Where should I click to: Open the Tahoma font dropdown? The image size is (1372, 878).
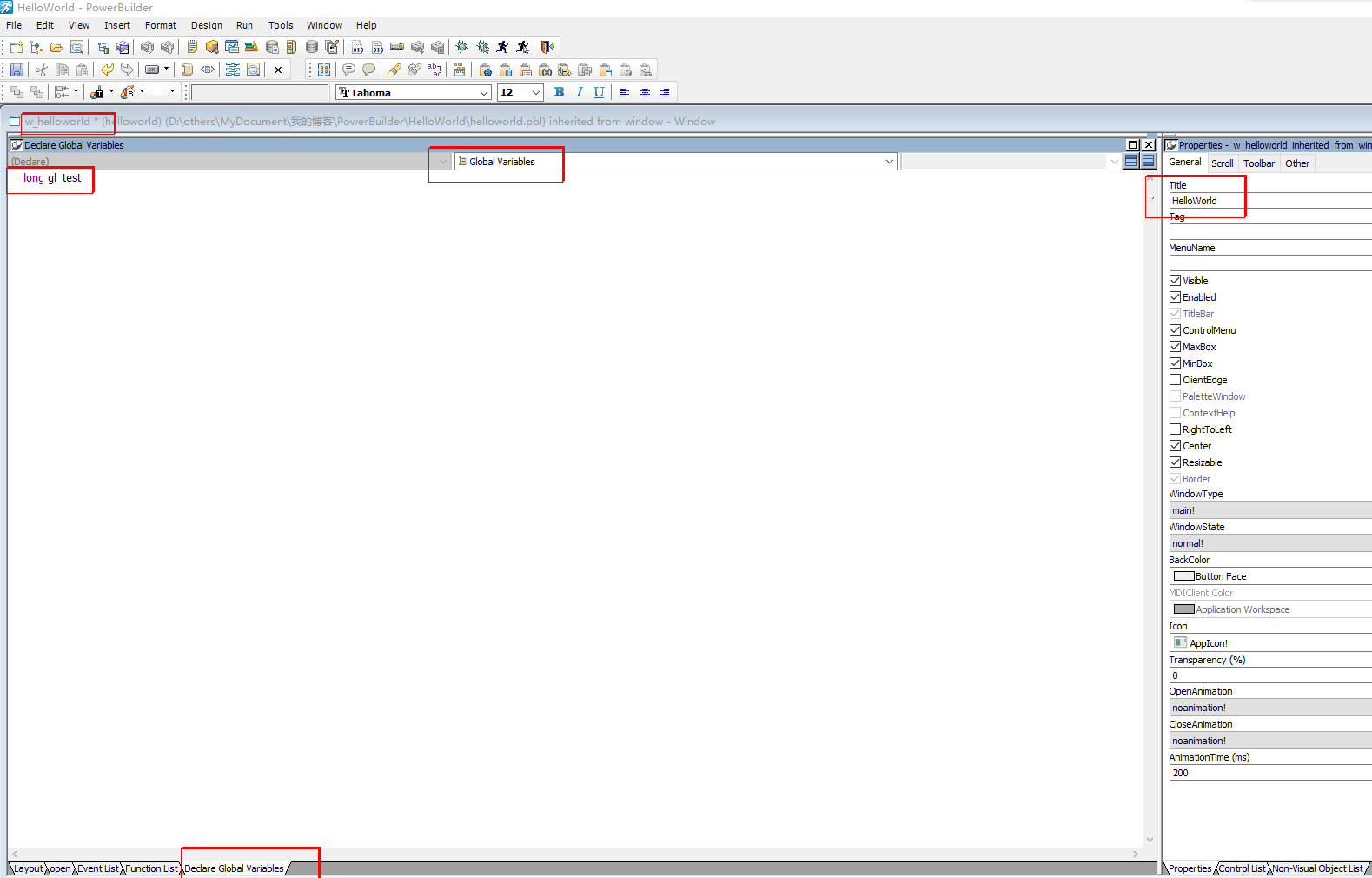click(x=484, y=93)
